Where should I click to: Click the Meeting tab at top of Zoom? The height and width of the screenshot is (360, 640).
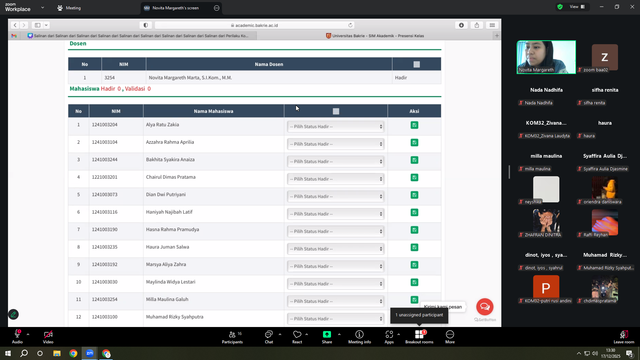tap(69, 8)
